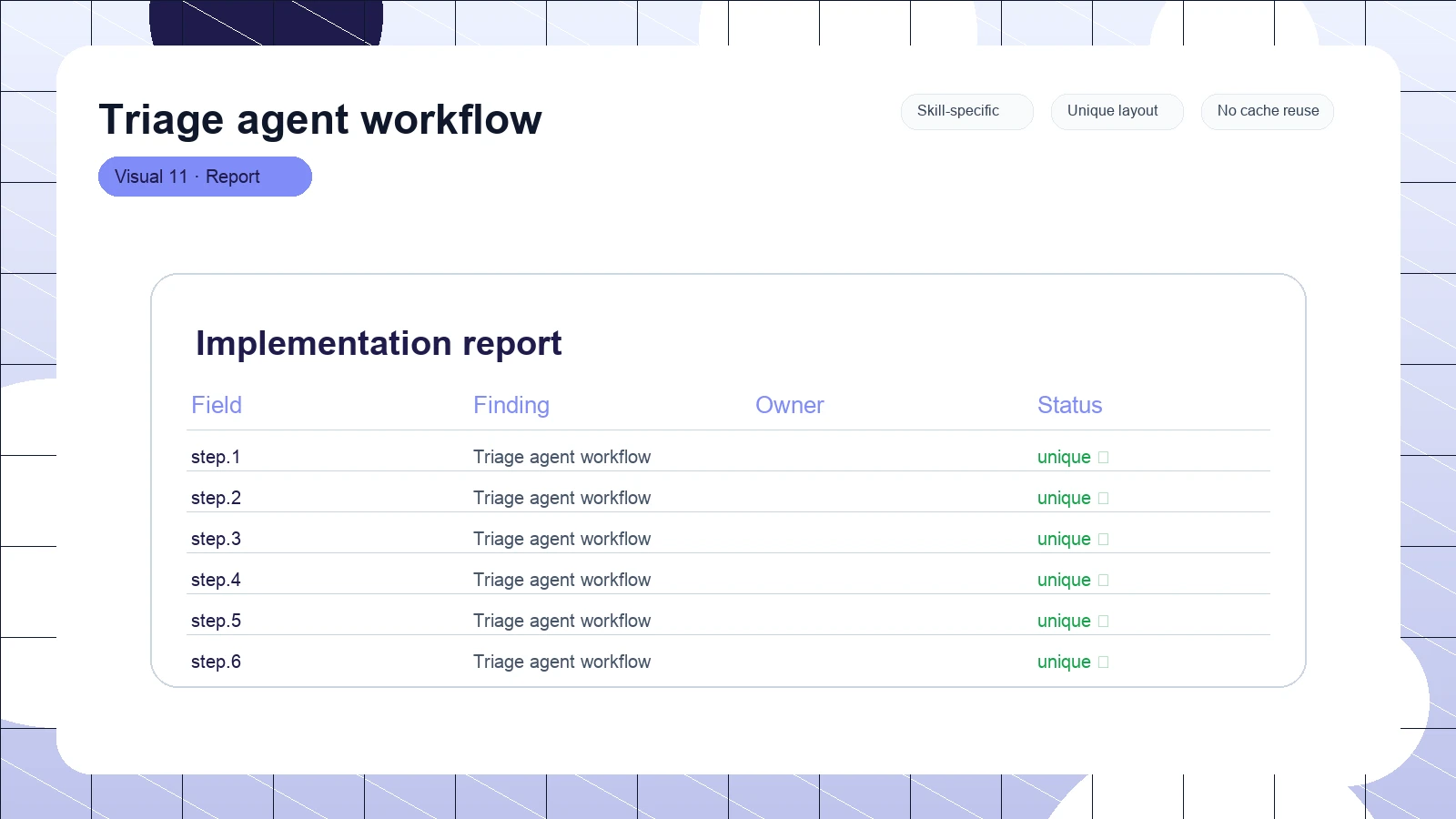The height and width of the screenshot is (819, 1456).
Task: Click the square icon after unique in step.5 row
Action: (1103, 622)
